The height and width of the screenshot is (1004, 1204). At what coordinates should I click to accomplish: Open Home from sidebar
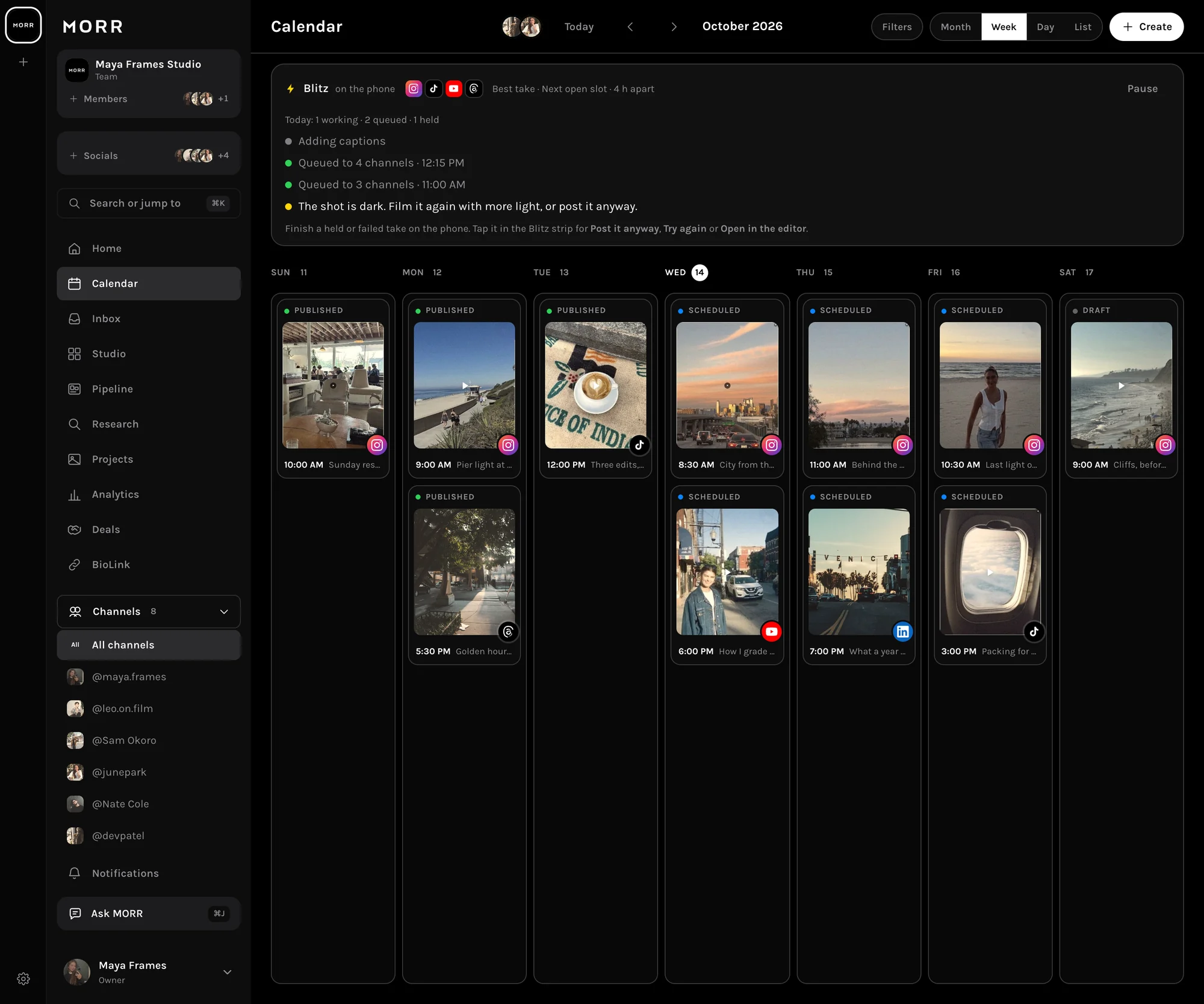tap(149, 249)
